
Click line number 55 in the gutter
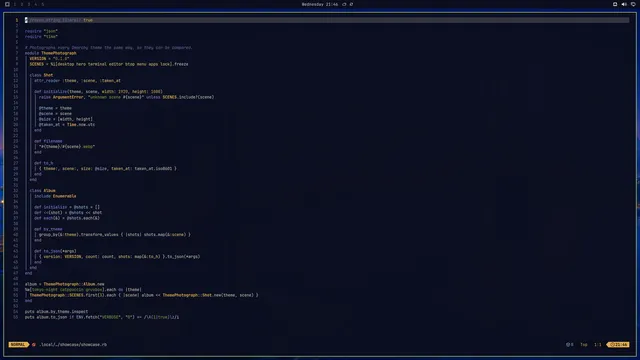point(16,317)
